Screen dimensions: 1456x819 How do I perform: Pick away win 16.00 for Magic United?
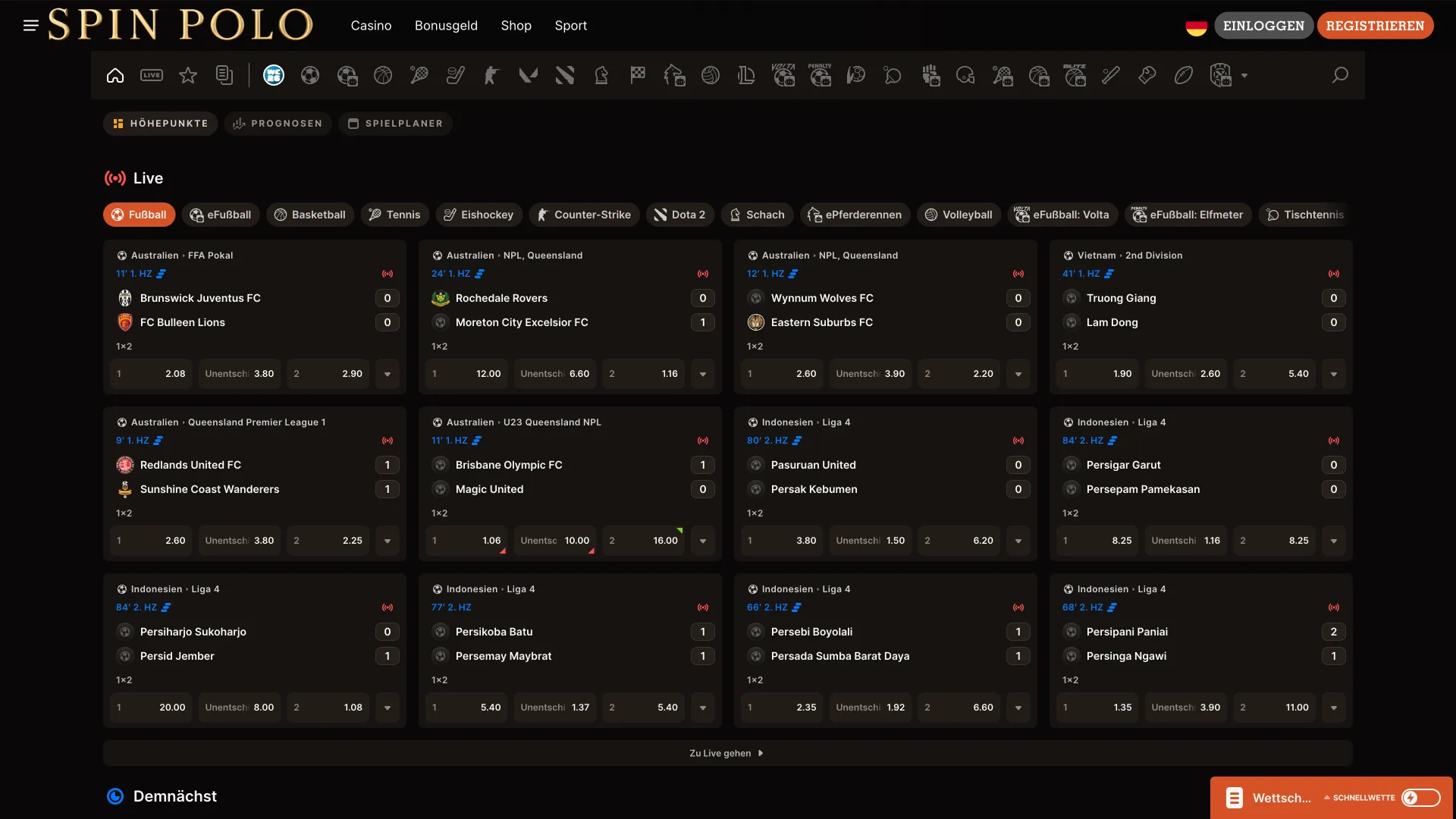(x=643, y=541)
